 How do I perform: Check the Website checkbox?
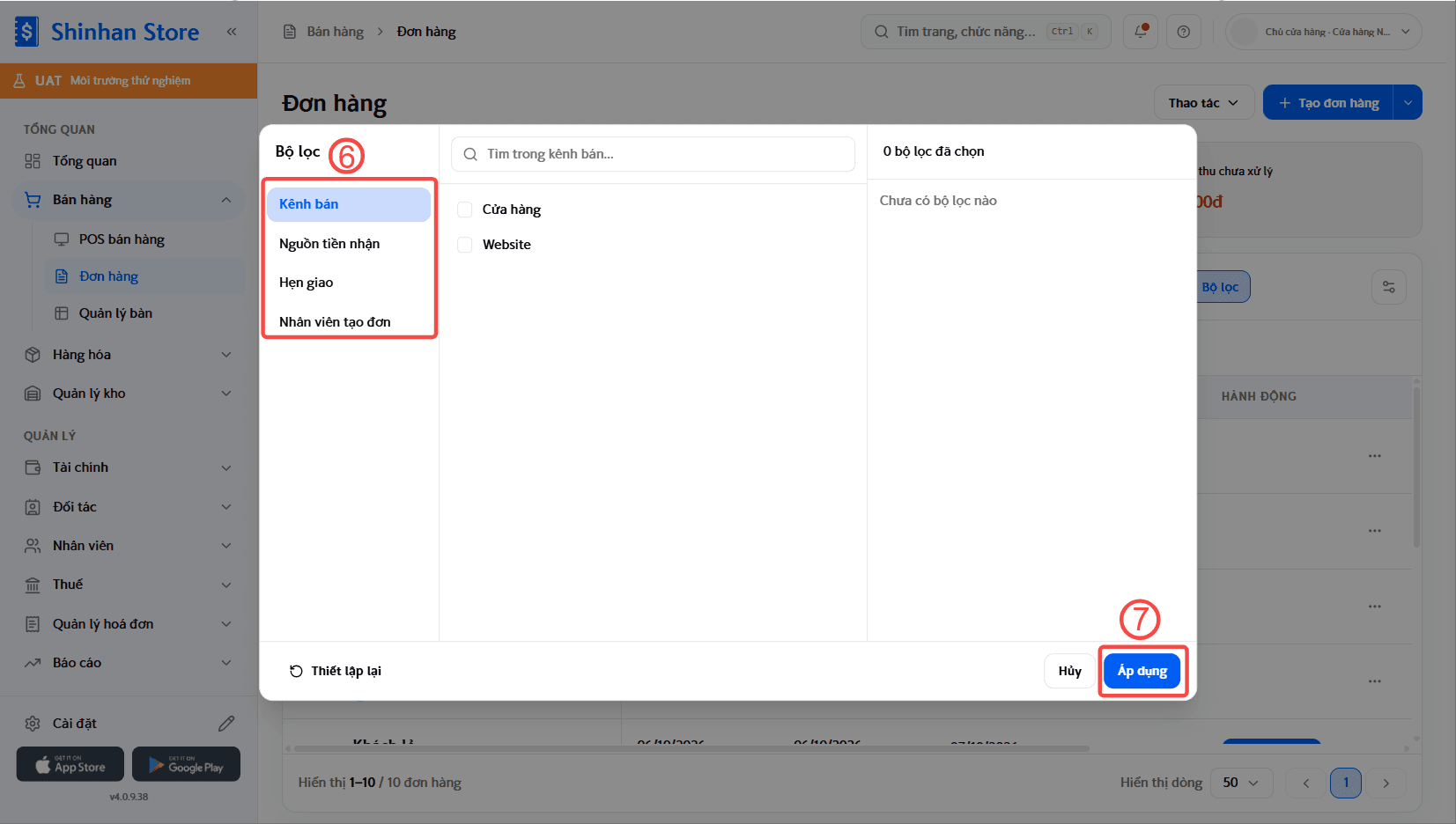(x=465, y=245)
